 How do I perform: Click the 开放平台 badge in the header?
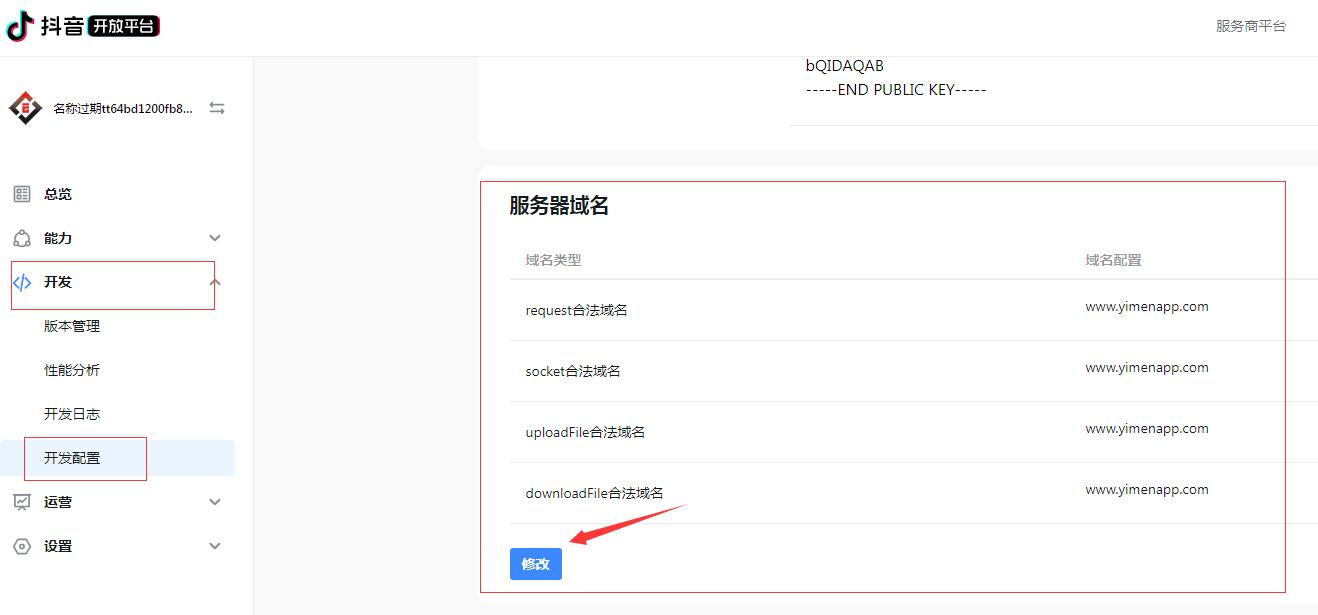coord(124,27)
